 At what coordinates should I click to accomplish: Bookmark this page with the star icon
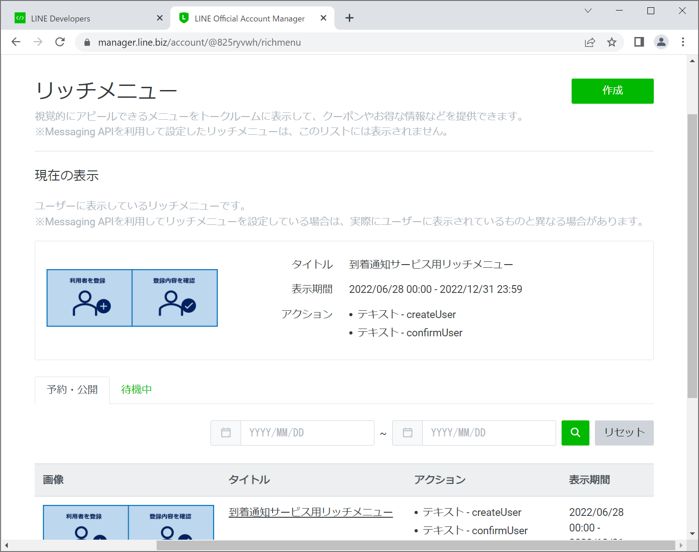tap(612, 42)
